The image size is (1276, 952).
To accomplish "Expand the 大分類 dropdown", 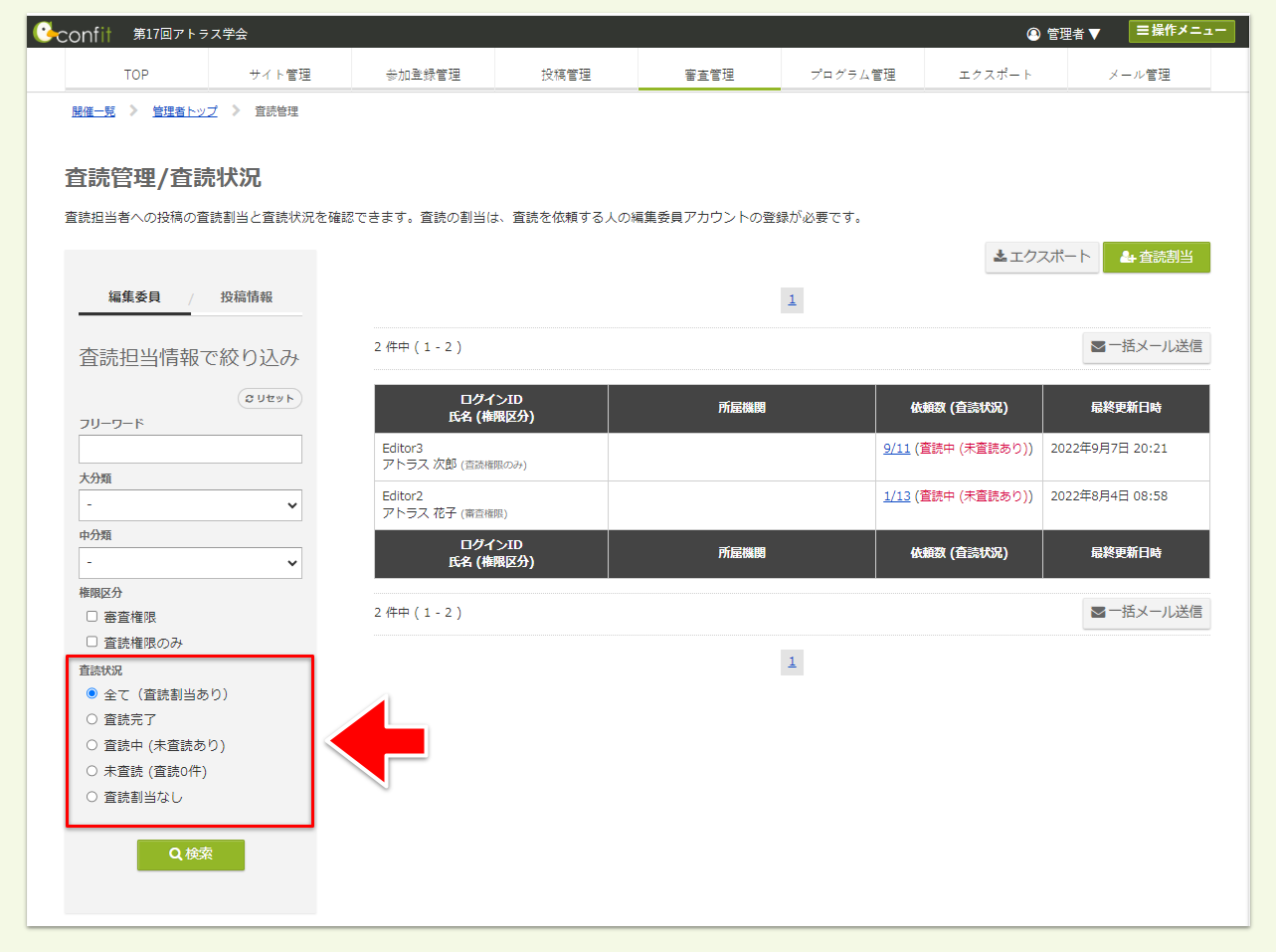I will tap(190, 505).
